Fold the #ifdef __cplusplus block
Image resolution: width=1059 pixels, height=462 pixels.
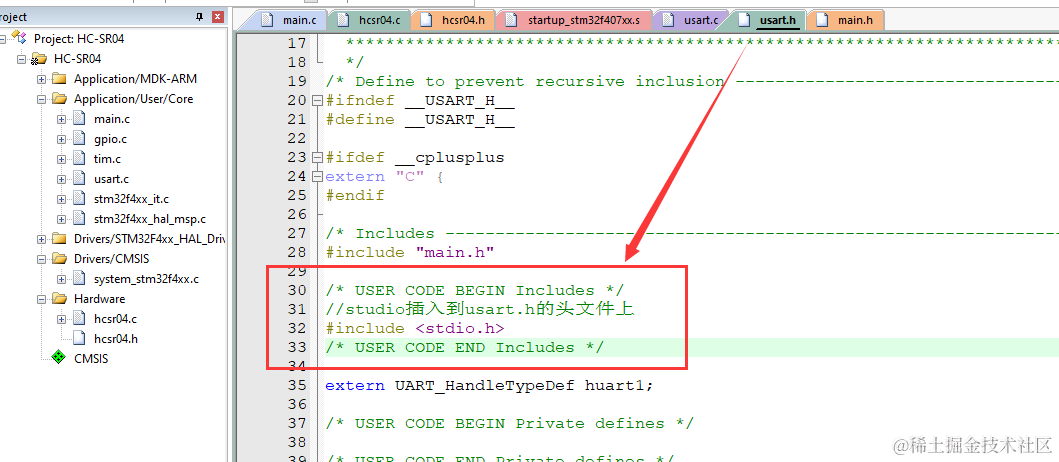point(317,158)
